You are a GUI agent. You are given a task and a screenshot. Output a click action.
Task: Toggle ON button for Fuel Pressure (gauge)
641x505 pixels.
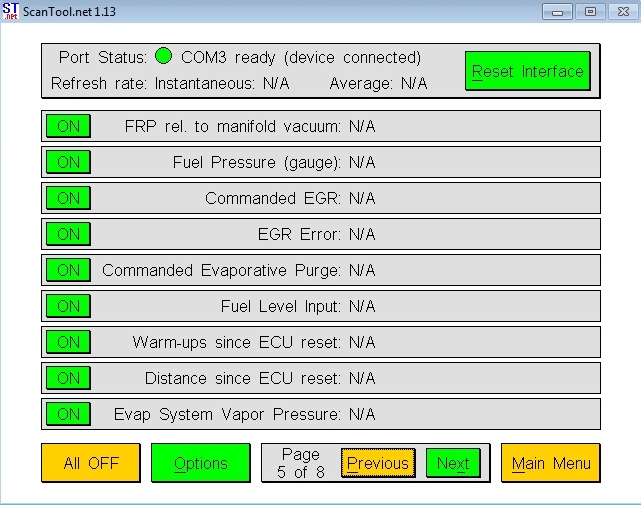click(x=68, y=162)
